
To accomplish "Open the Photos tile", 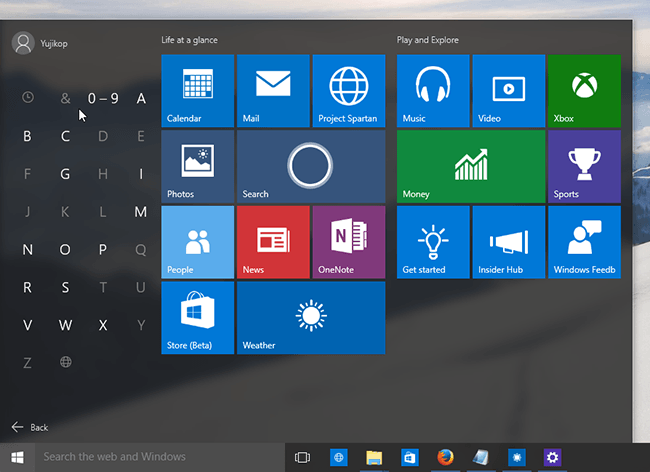I will point(198,167).
